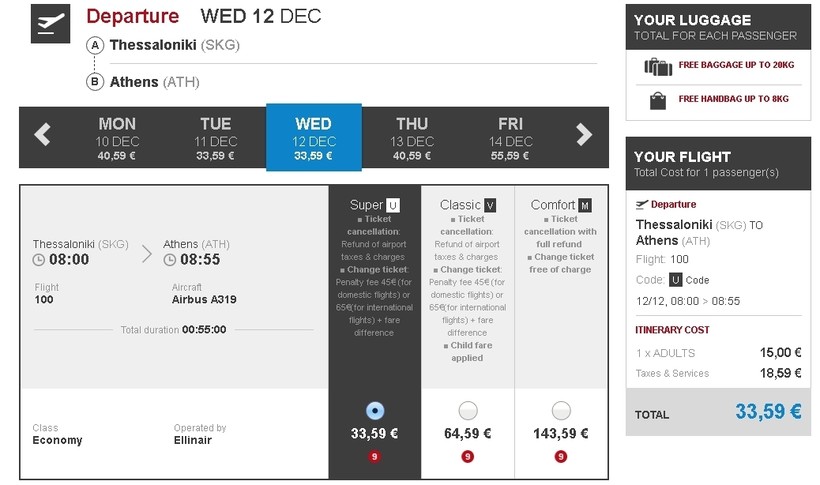Select the THU 13 DEC date tab

[412, 137]
